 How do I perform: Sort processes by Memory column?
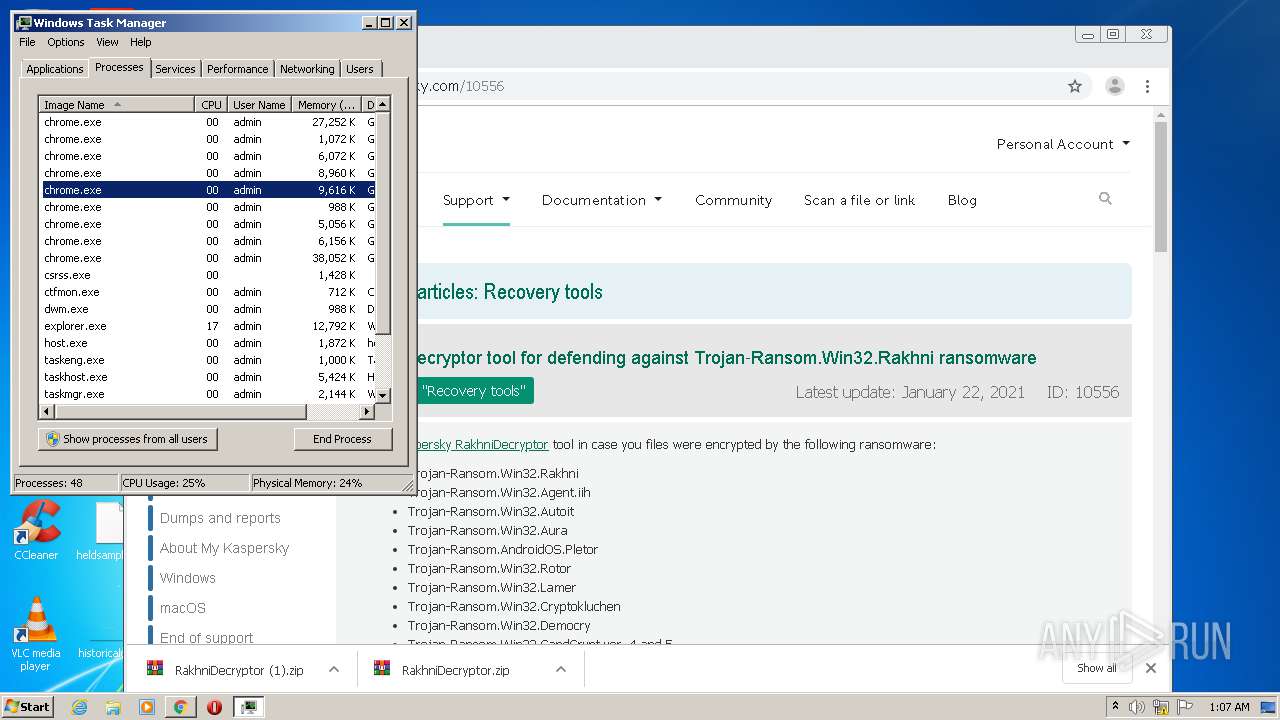coord(326,104)
